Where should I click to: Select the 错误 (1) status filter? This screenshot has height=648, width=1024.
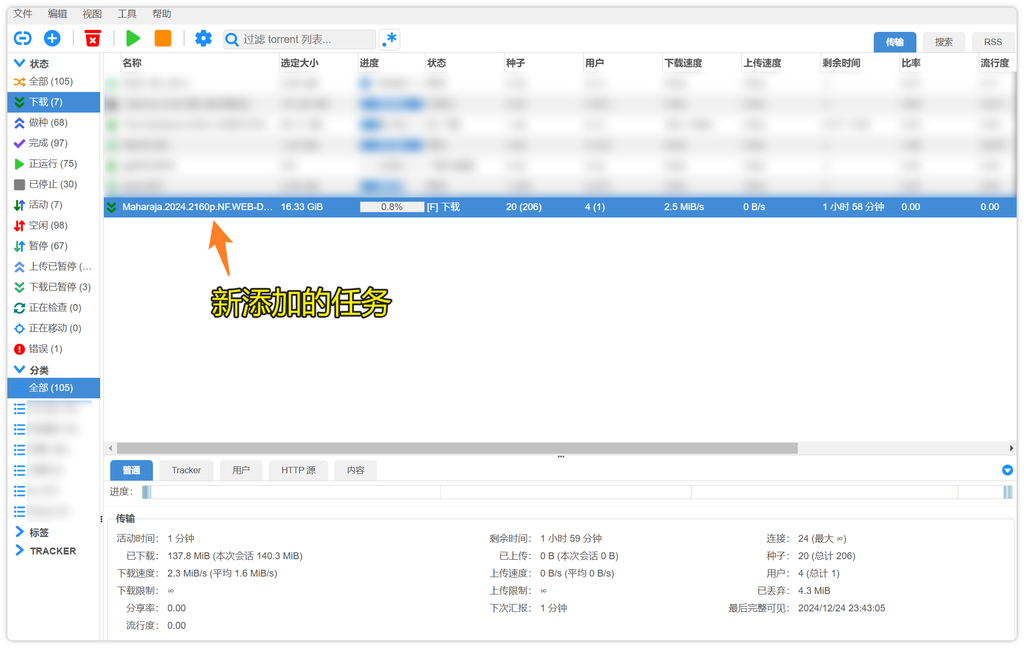point(45,349)
